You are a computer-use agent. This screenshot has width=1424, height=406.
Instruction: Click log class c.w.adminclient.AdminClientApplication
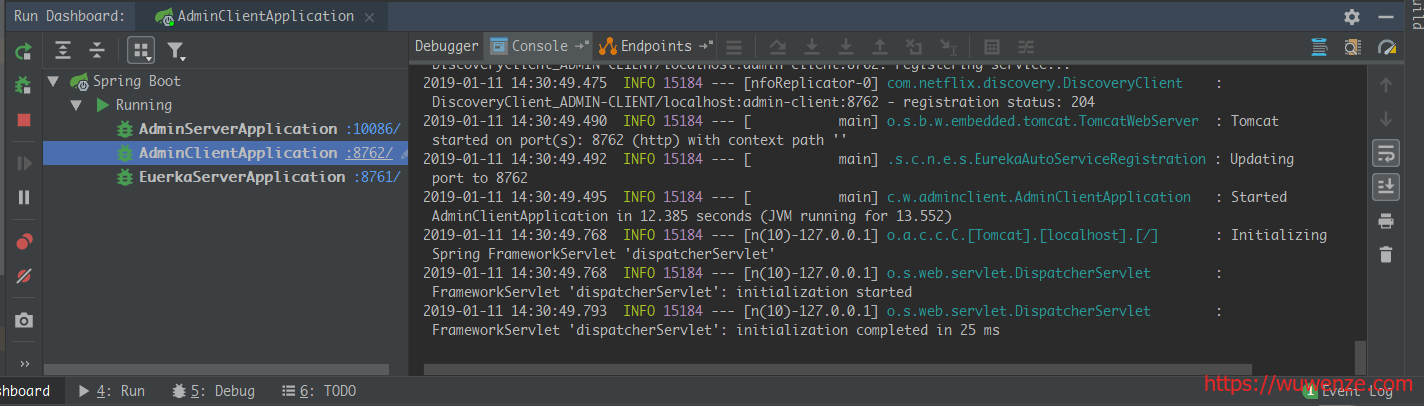pyautogui.click(x=1039, y=197)
